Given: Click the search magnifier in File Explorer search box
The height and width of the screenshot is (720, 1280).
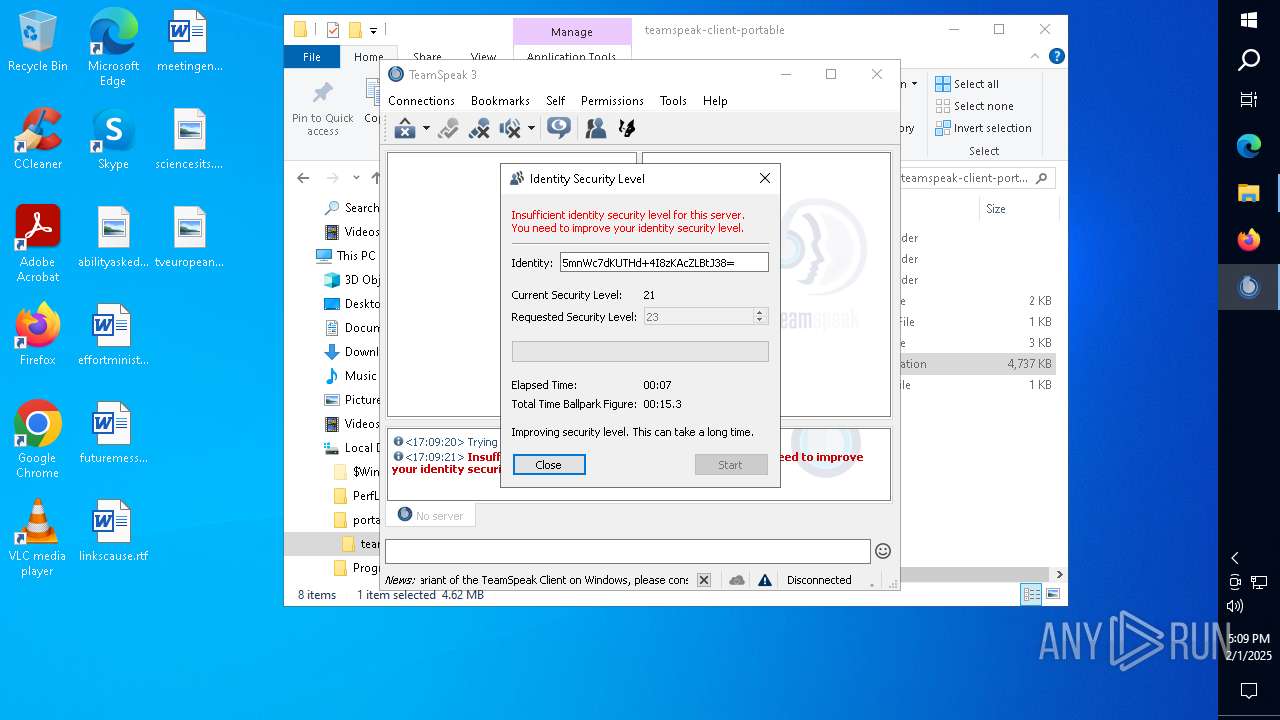Looking at the screenshot, I should coord(1042,178).
